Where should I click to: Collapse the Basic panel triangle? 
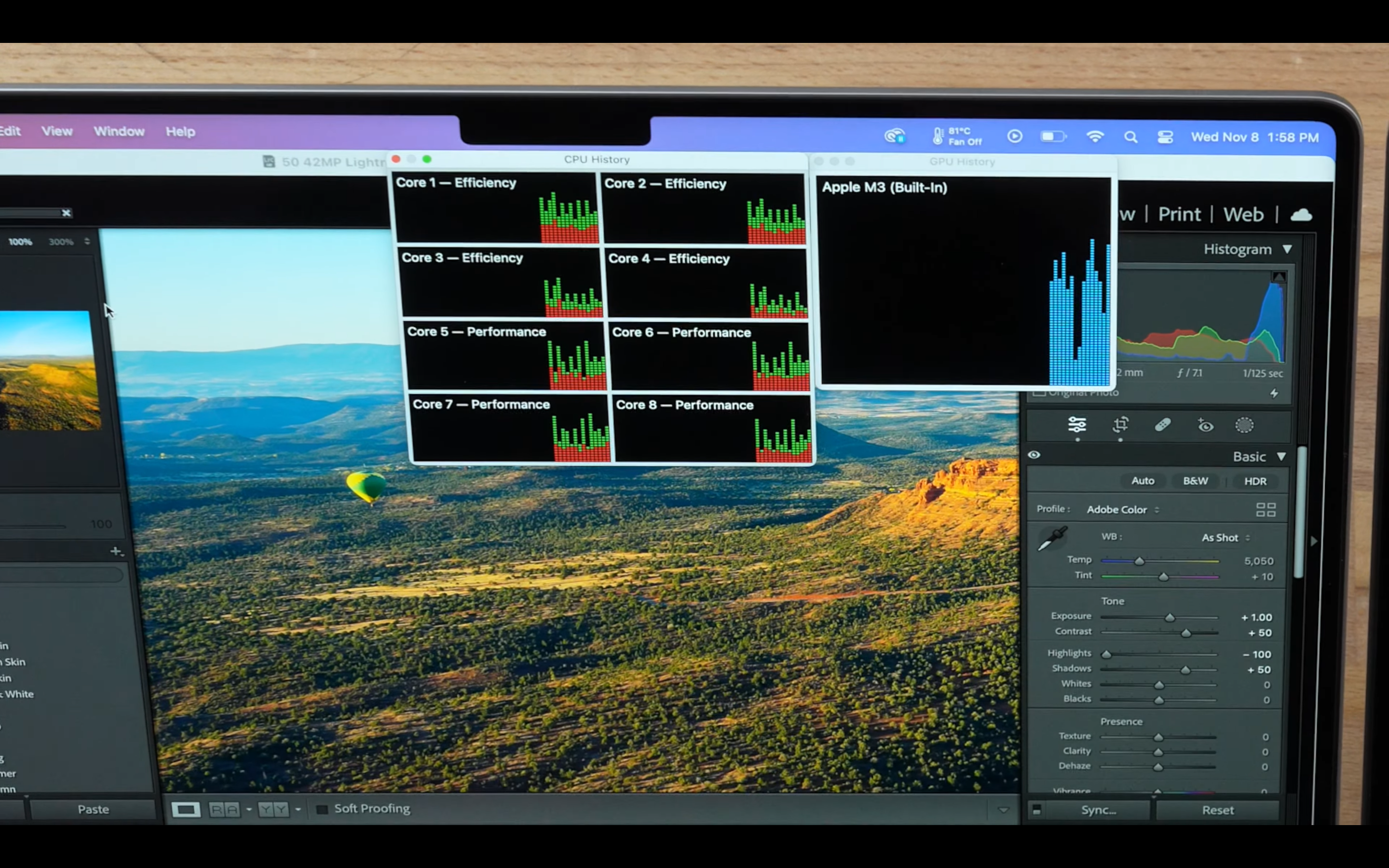[1281, 456]
